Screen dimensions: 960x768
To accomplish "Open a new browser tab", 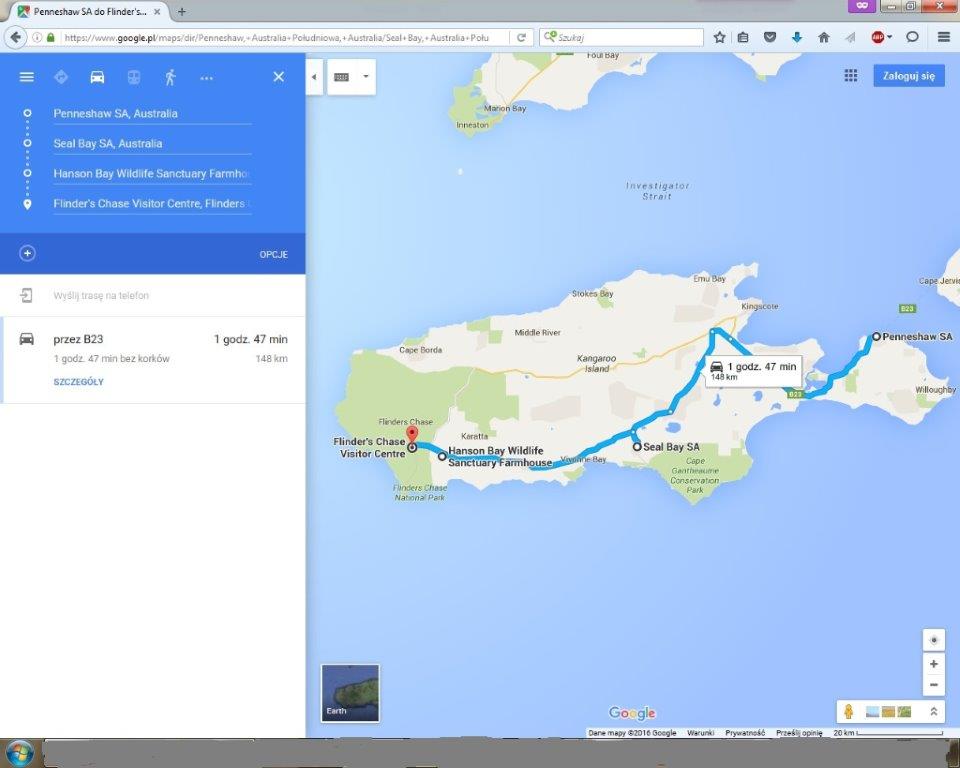I will click(x=182, y=12).
